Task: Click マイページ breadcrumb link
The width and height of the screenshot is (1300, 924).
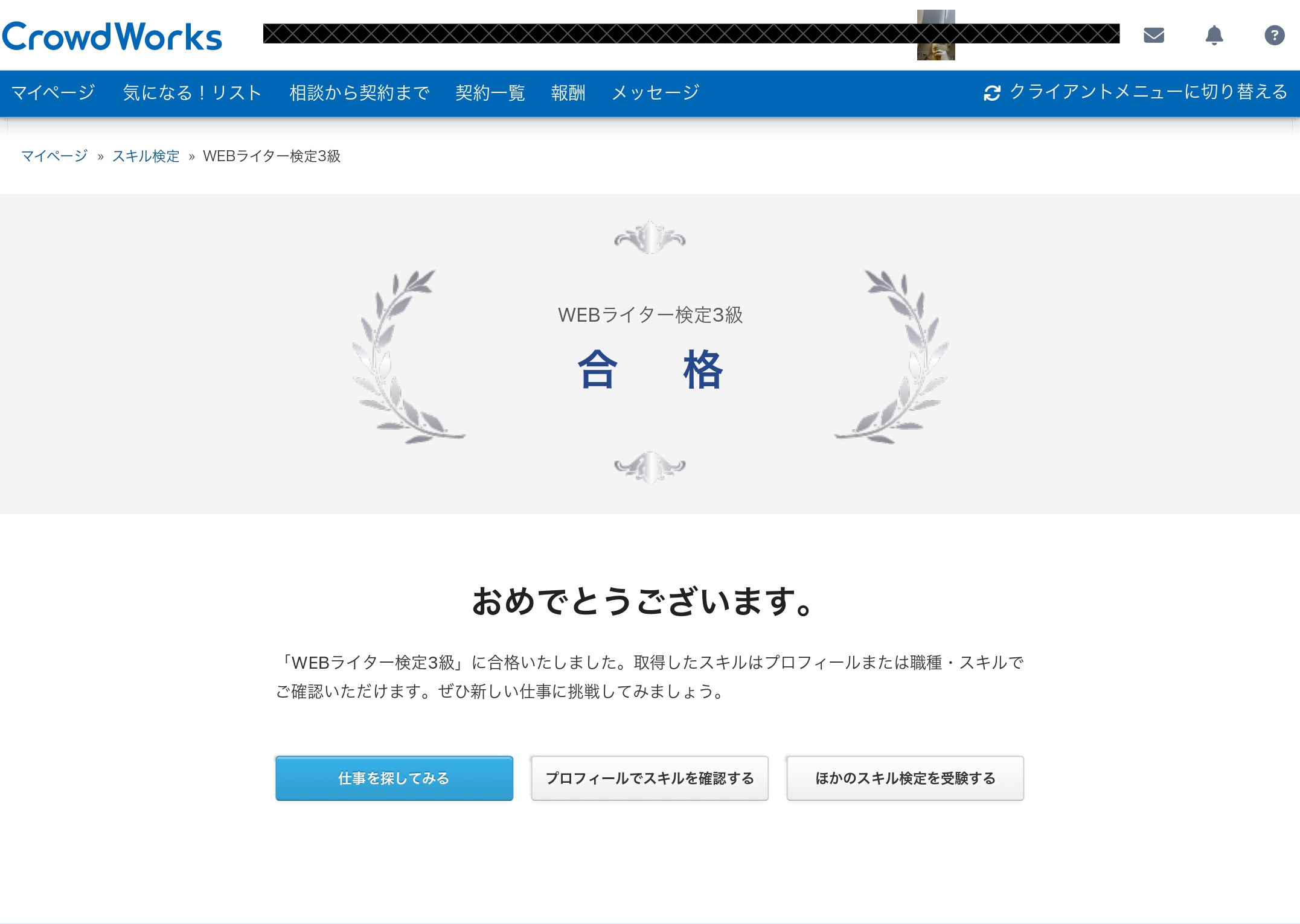Action: (x=54, y=156)
